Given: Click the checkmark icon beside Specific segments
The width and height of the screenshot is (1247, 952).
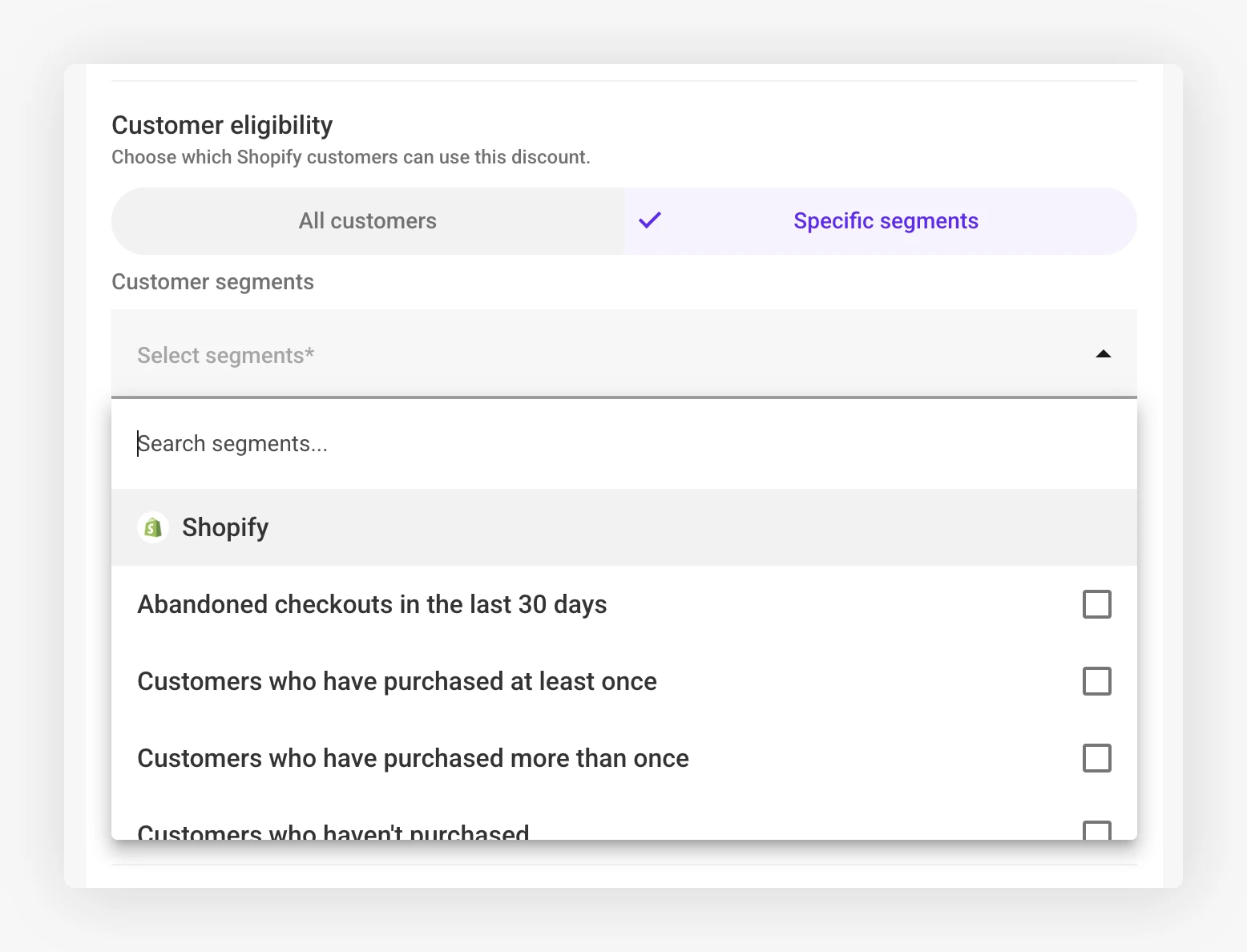Looking at the screenshot, I should pos(650,220).
